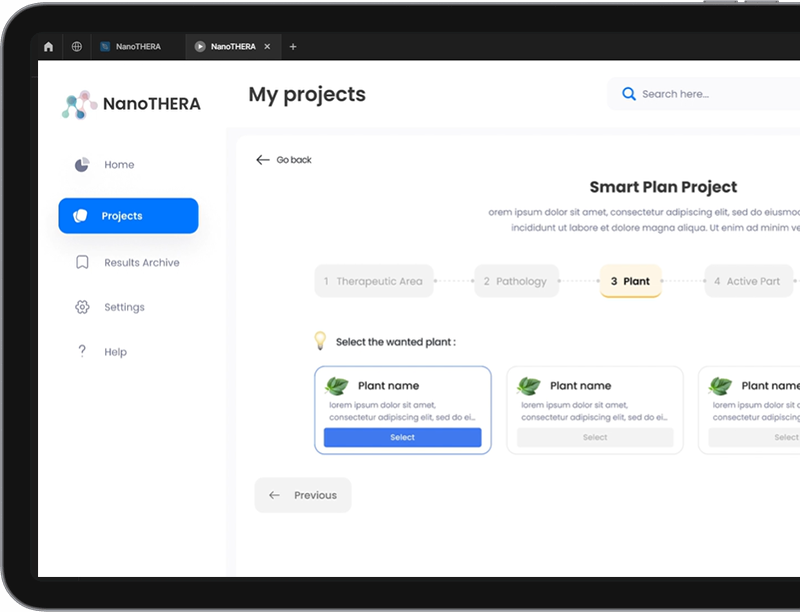Jump to step 2 Pathology
The height and width of the screenshot is (612, 800).
pos(516,281)
